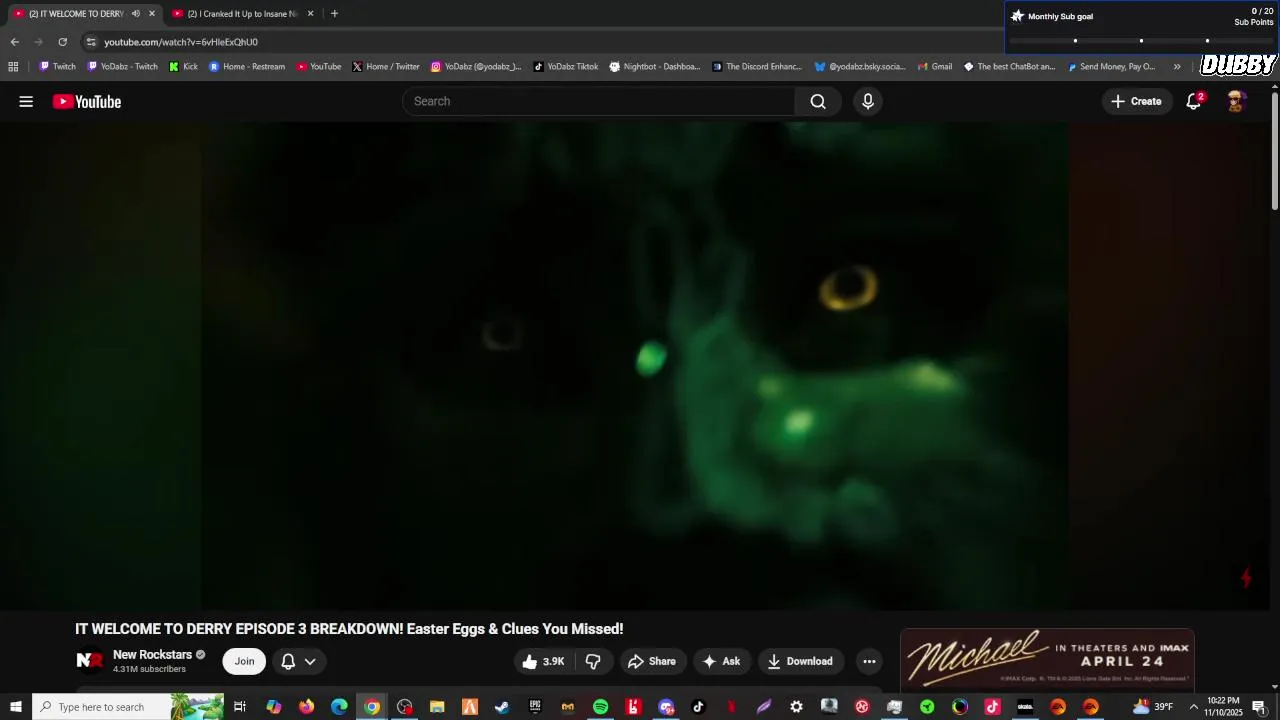1280x720 pixels.
Task: Start voice search with the microphone
Action: click(x=868, y=101)
